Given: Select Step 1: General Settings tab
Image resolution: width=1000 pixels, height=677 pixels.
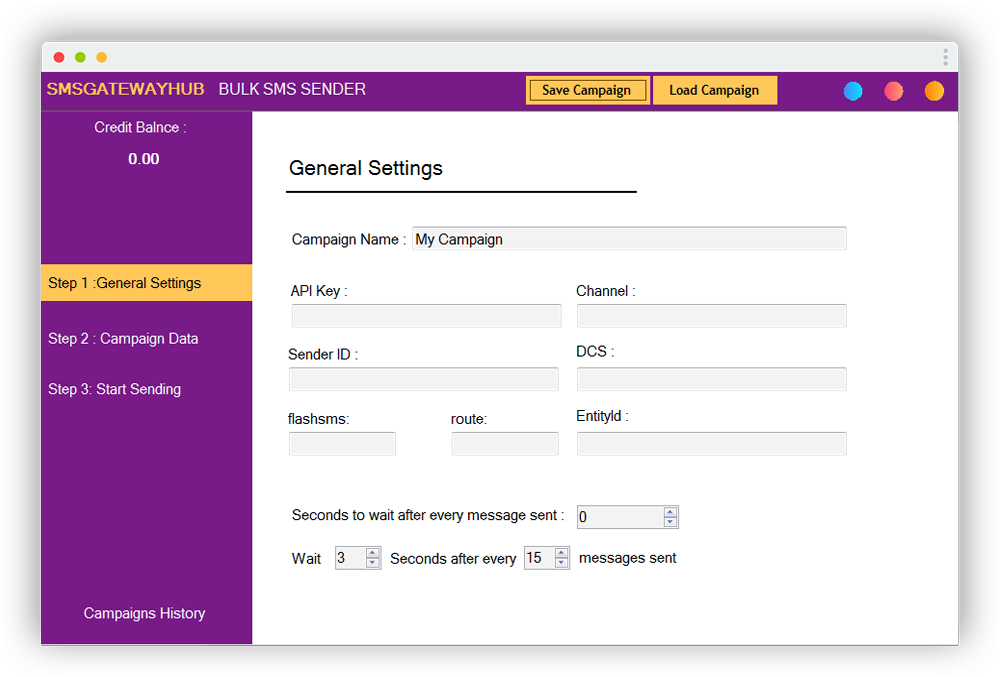Looking at the screenshot, I should pos(146,283).
